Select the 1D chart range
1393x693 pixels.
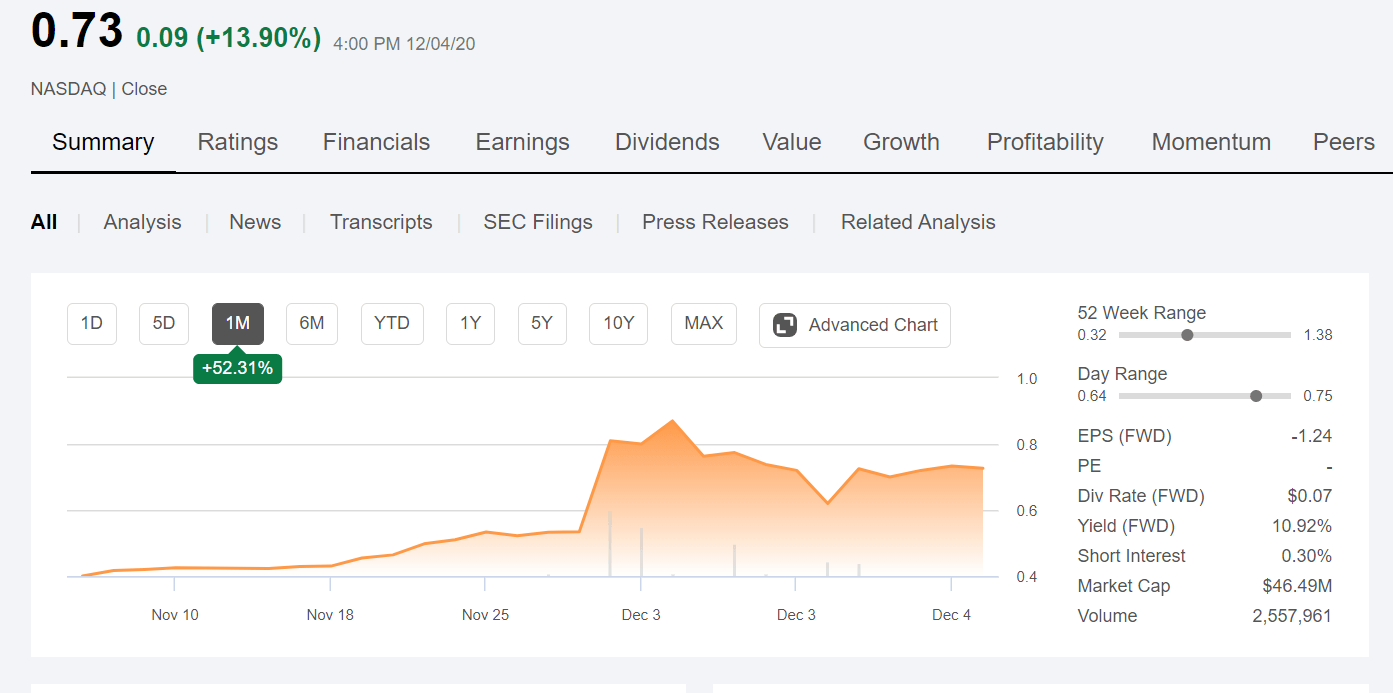coord(92,324)
